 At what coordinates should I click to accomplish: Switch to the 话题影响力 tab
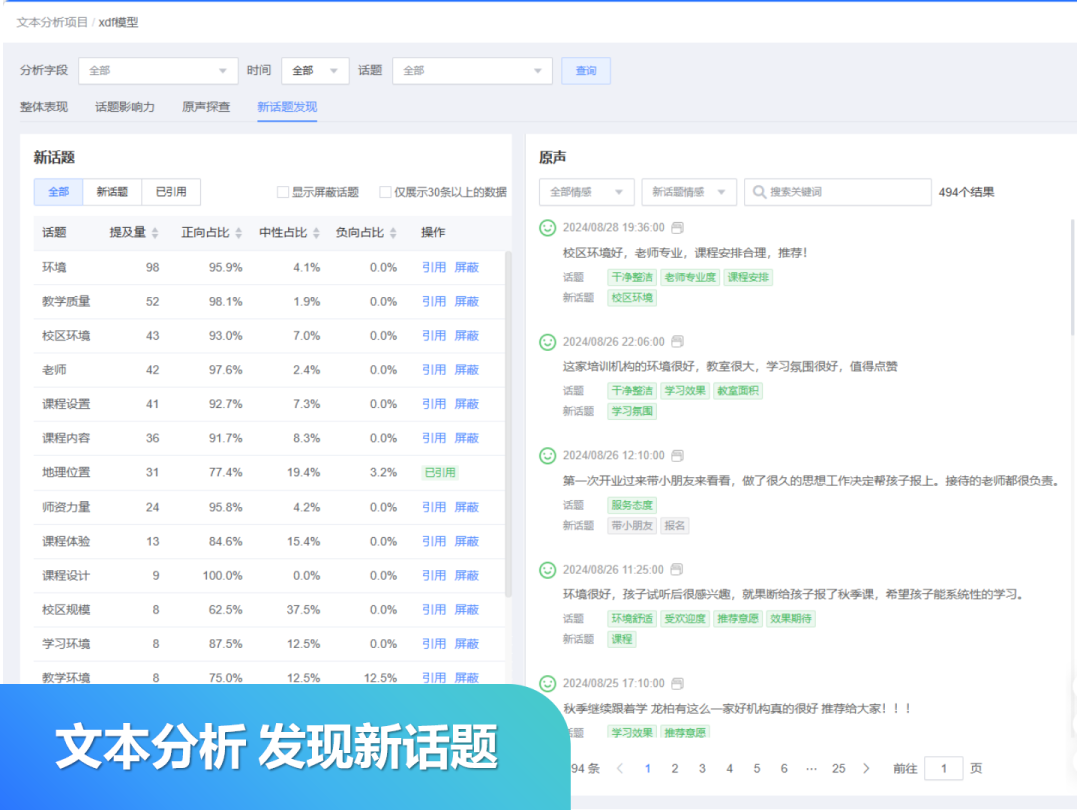click(125, 107)
